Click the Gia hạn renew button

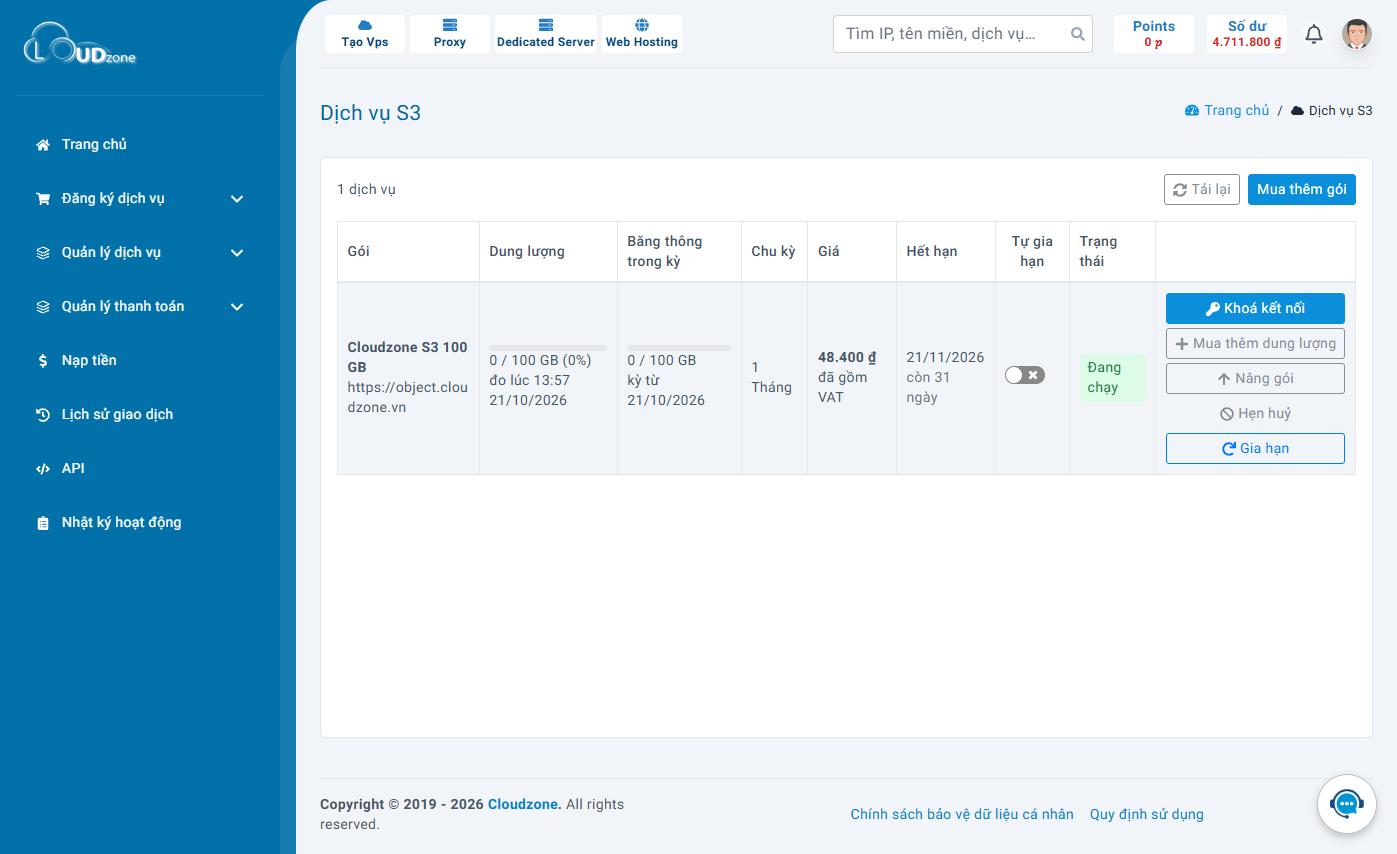coord(1255,448)
